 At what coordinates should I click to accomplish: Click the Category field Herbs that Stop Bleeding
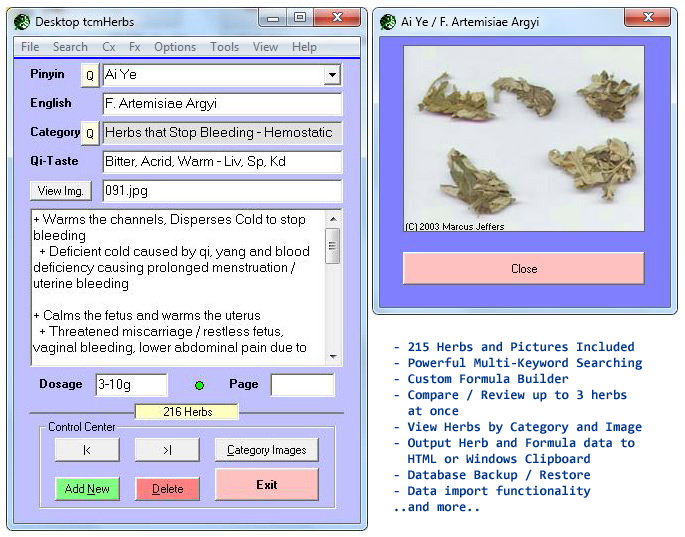tap(222, 133)
